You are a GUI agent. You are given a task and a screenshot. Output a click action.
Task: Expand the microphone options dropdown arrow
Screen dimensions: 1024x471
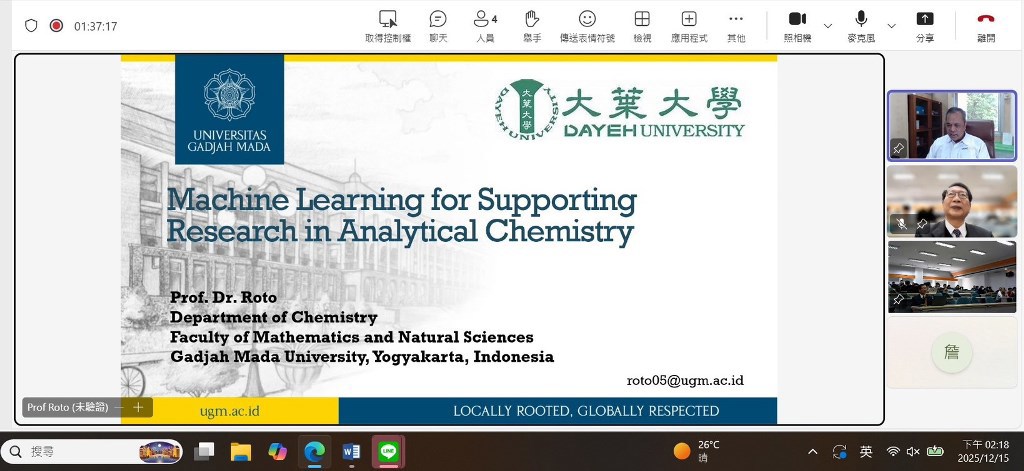[891, 25]
